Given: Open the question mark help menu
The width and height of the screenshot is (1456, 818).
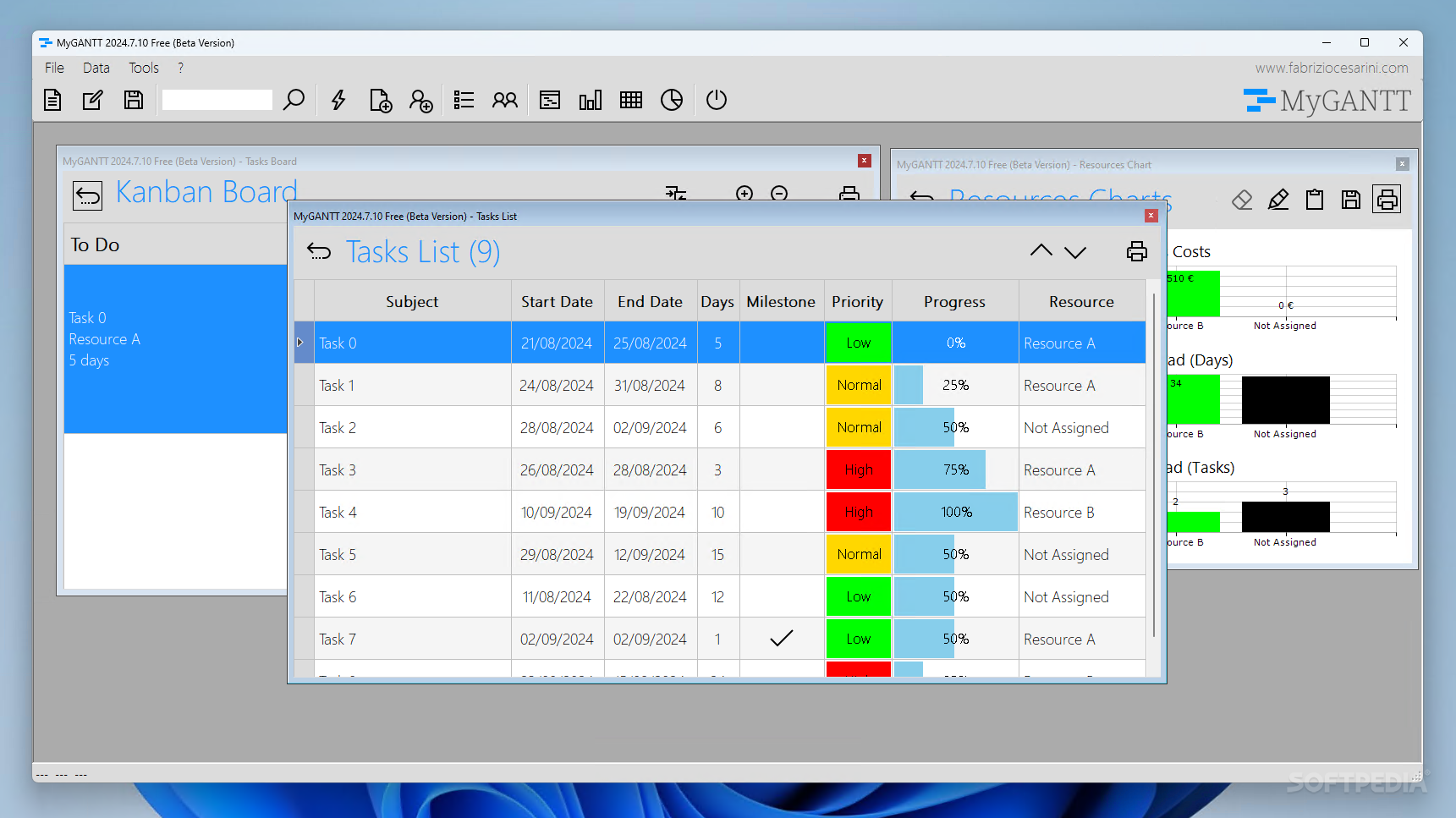Looking at the screenshot, I should (180, 68).
